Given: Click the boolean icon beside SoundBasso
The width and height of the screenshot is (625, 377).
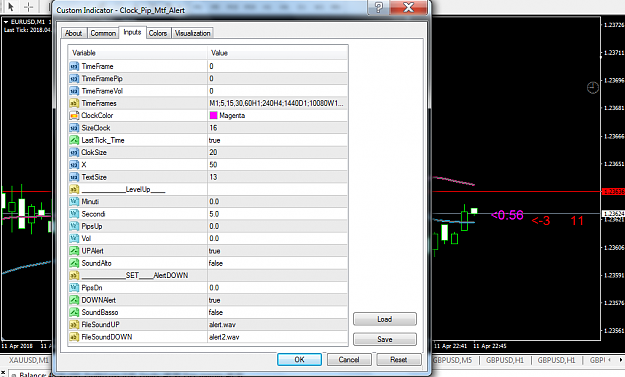Looking at the screenshot, I should coord(74,312).
